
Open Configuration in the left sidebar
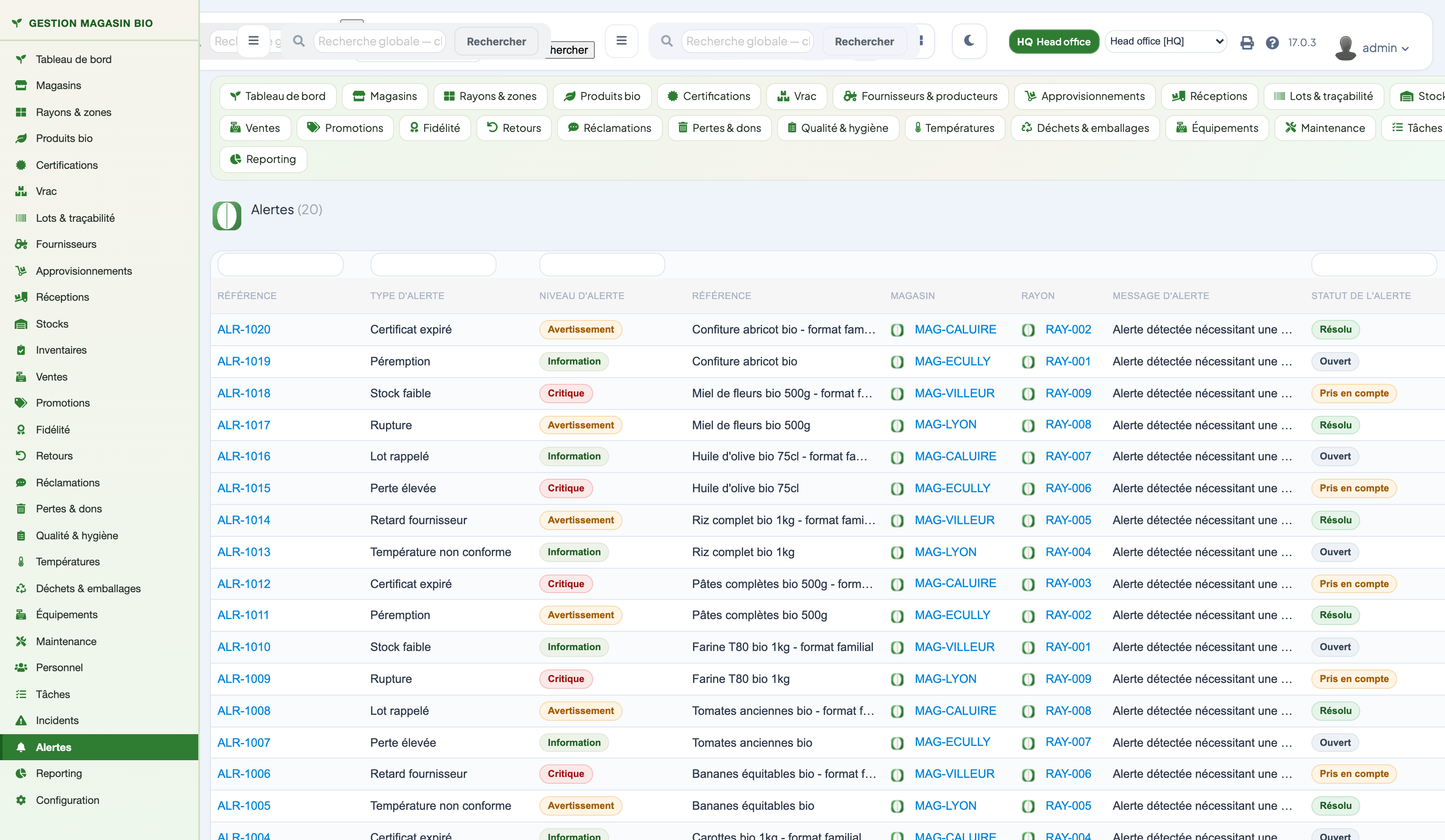point(100,800)
